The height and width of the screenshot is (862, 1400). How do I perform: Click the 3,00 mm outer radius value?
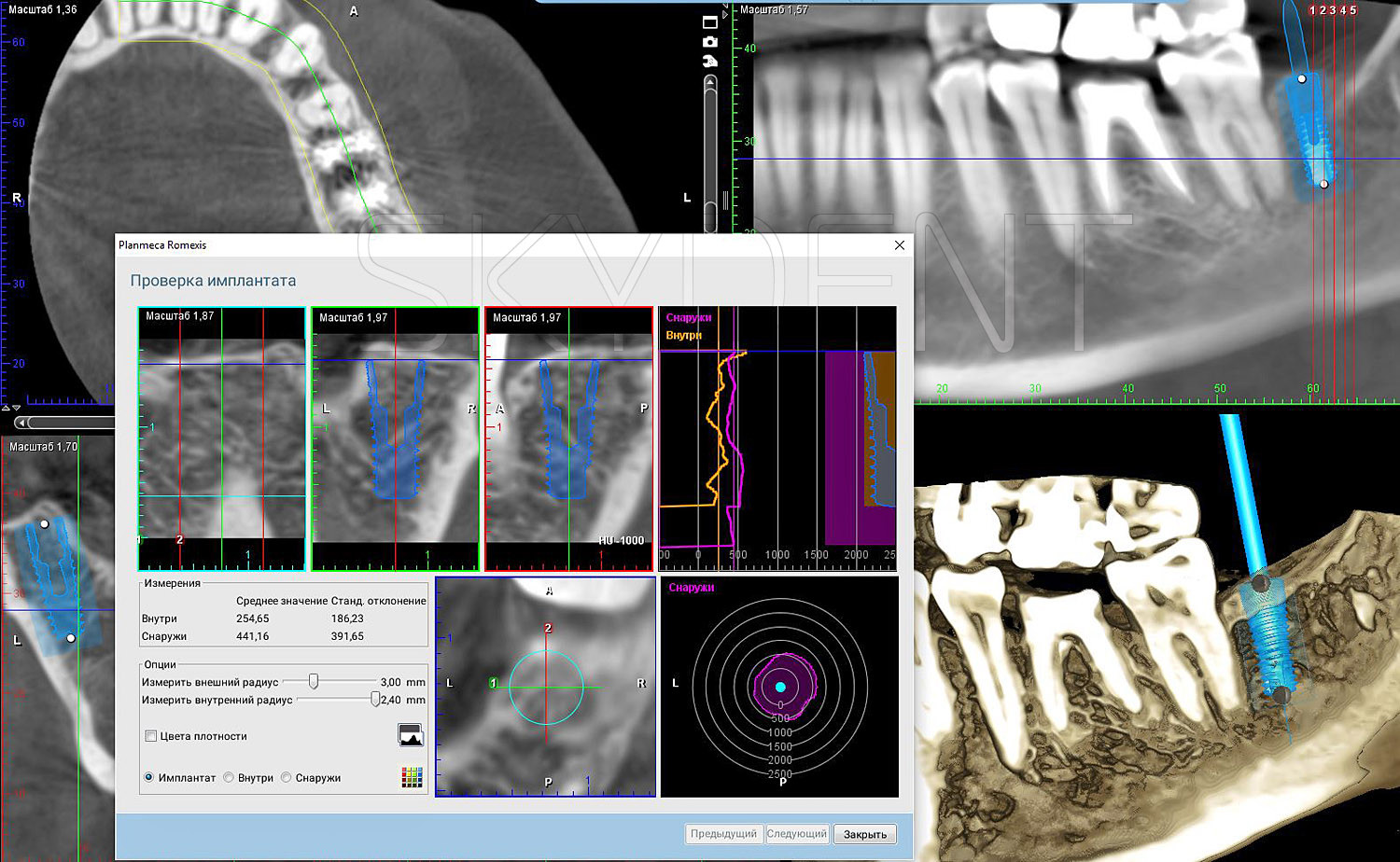pos(402,682)
